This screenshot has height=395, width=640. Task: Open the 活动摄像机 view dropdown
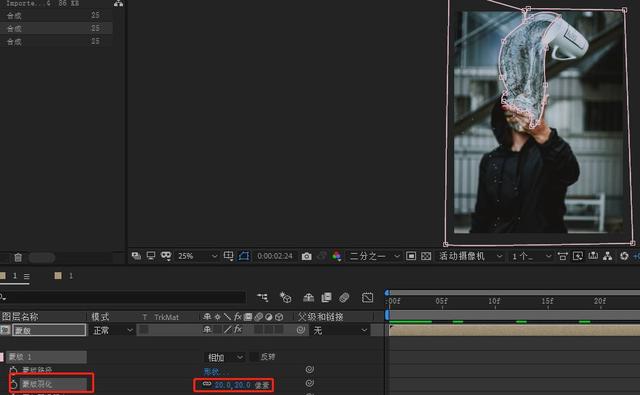click(x=470, y=256)
